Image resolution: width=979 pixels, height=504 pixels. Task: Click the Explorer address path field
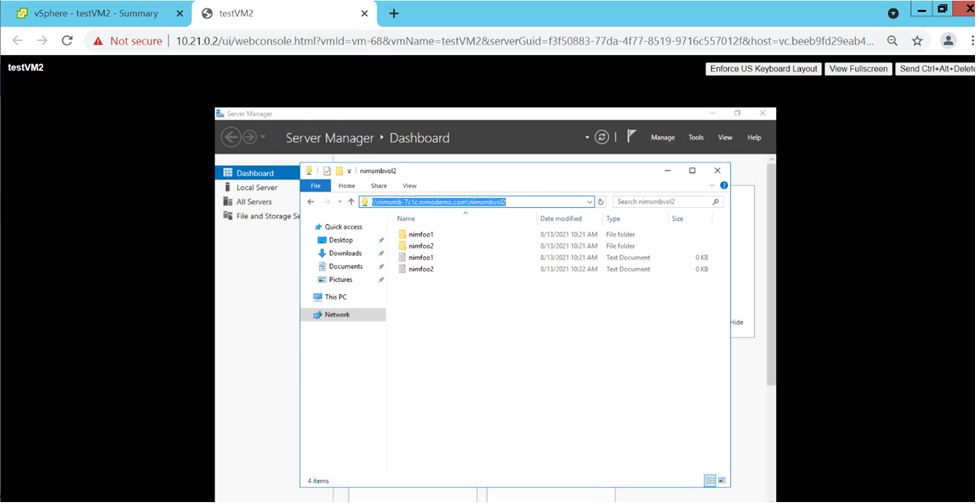[477, 202]
